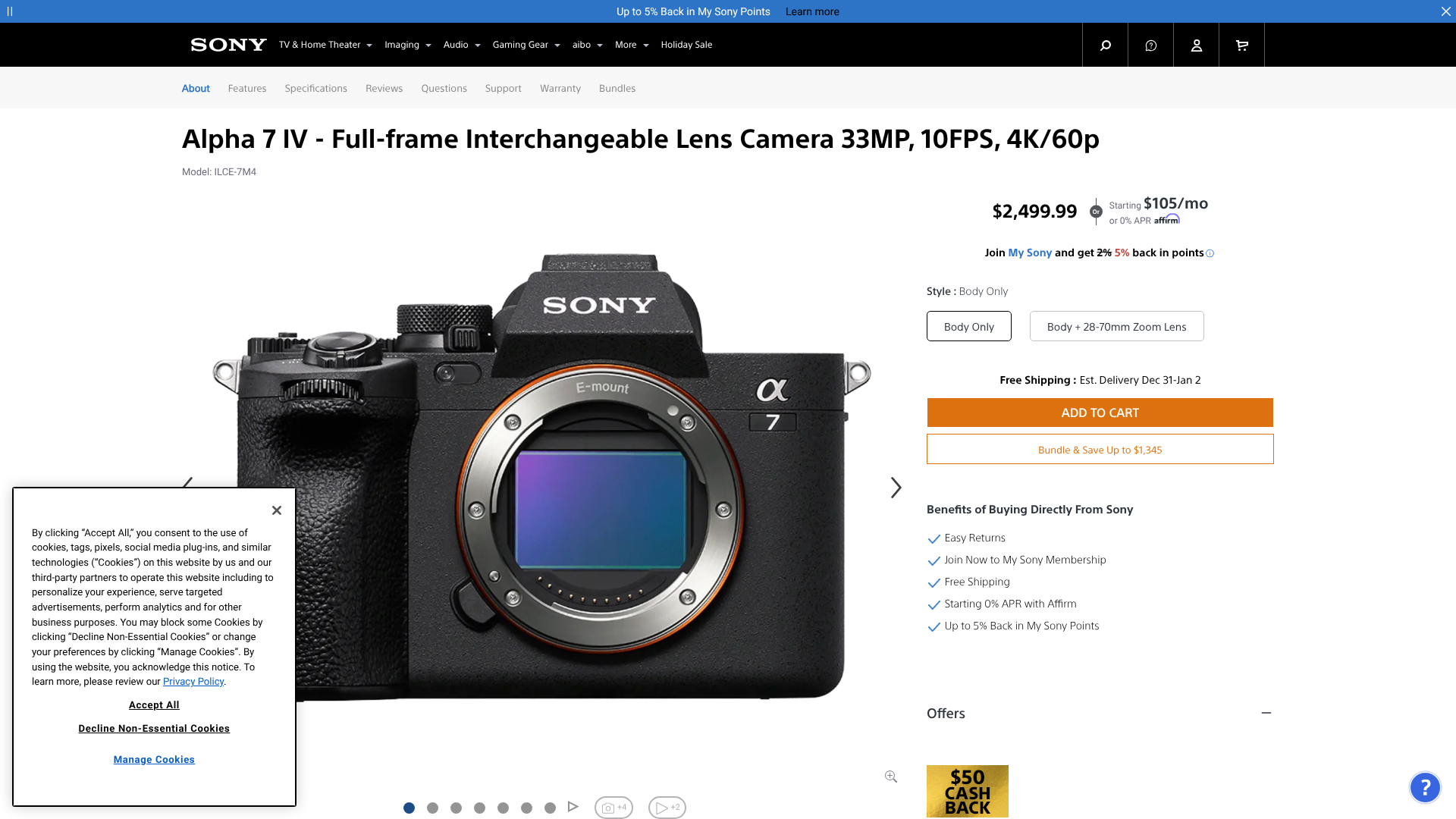Pause the top promotional banner
This screenshot has width=1456, height=819.
click(11, 11)
